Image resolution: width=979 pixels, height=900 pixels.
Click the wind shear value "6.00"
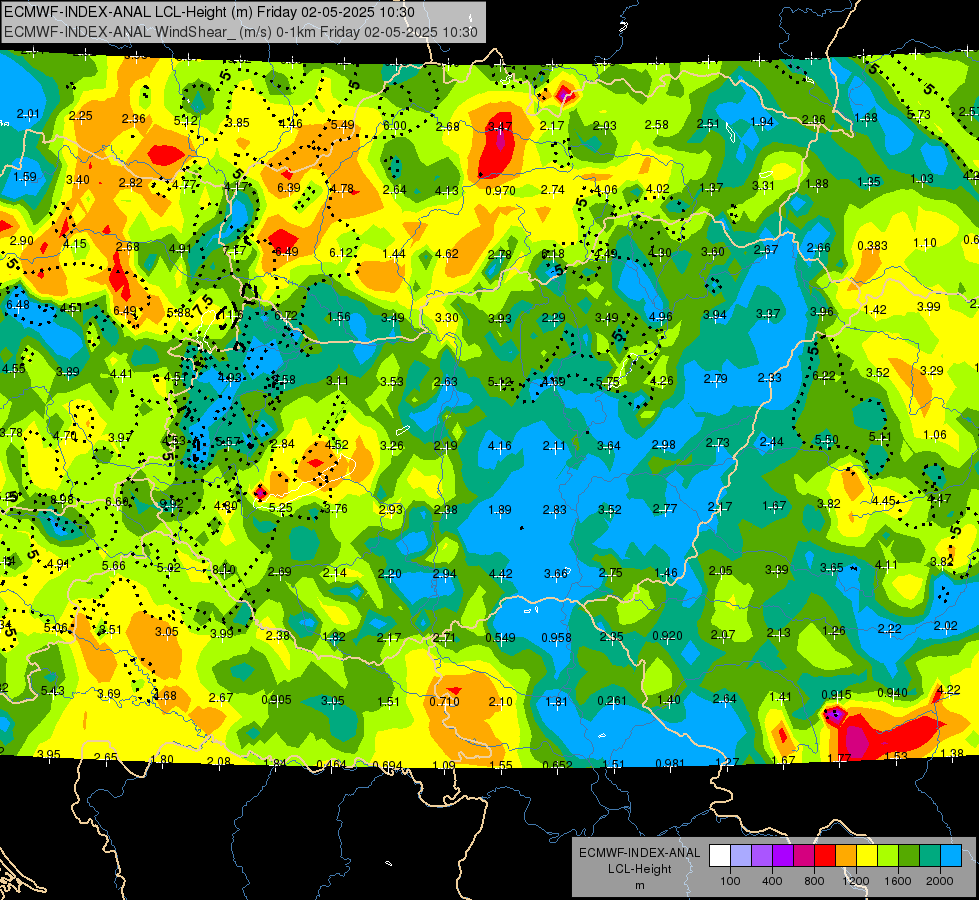(x=395, y=126)
